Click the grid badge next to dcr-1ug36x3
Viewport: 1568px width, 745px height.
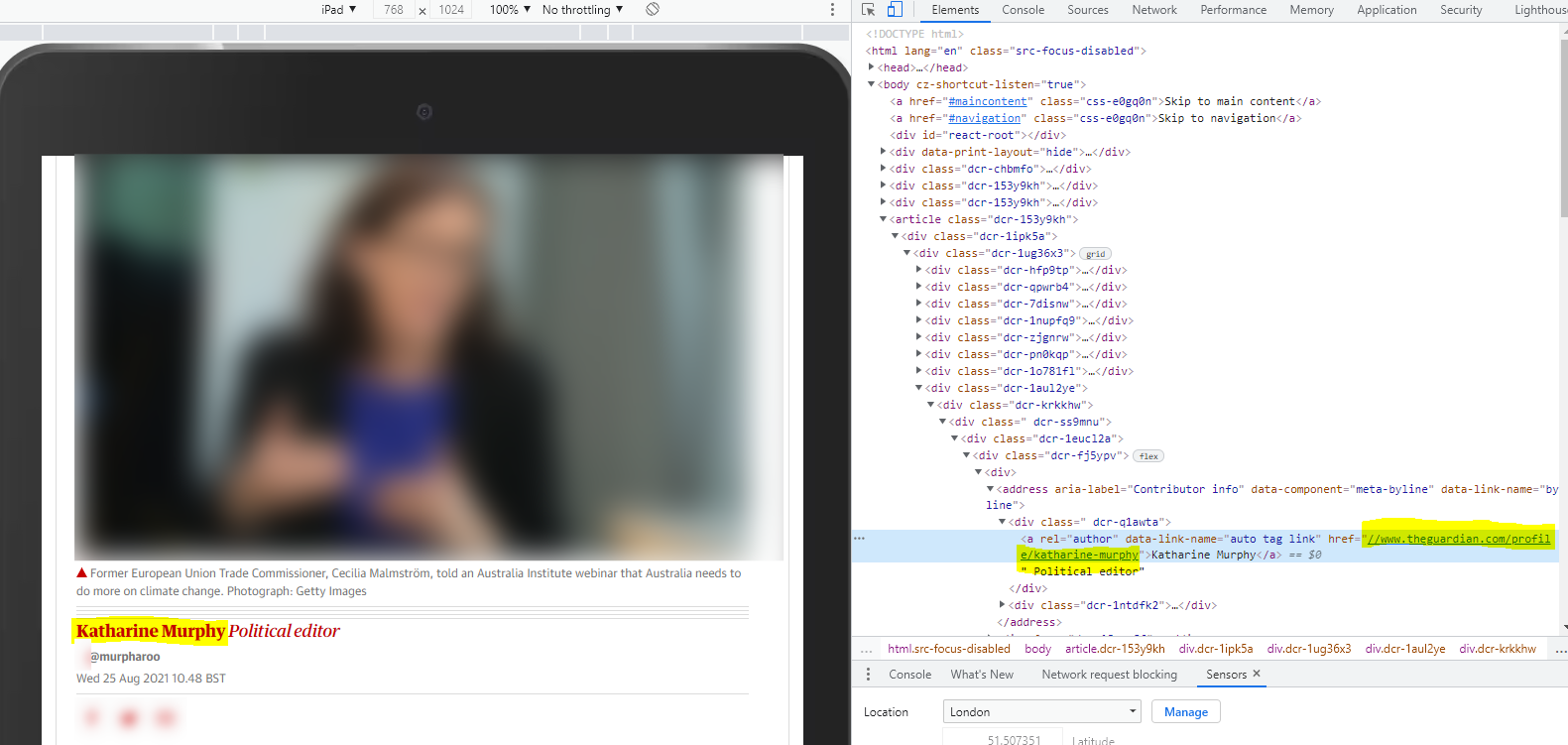[x=1095, y=254]
